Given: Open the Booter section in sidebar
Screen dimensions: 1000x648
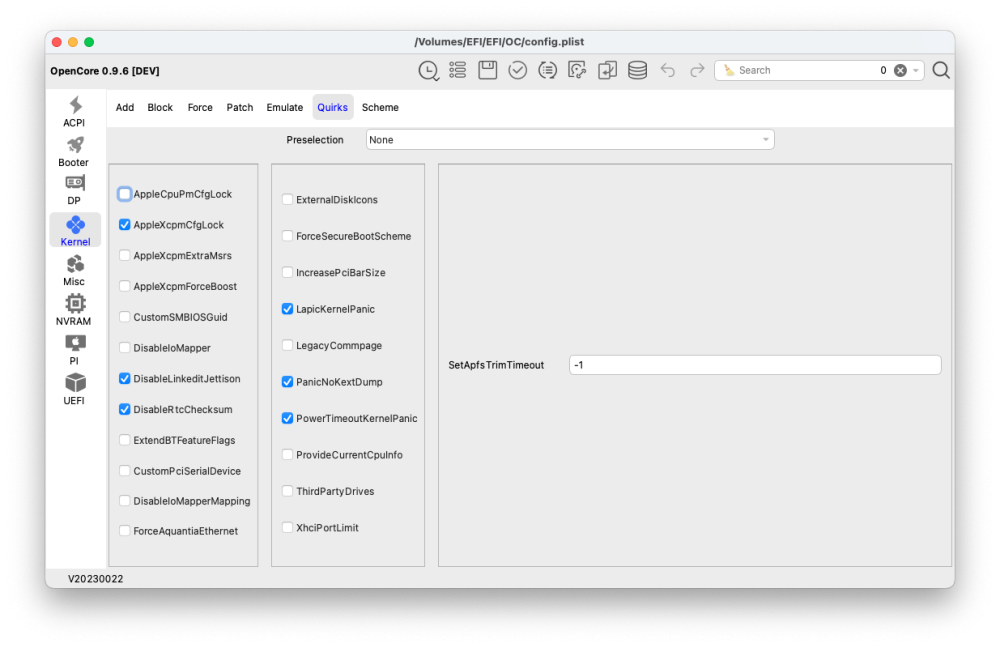Looking at the screenshot, I should coord(75,152).
